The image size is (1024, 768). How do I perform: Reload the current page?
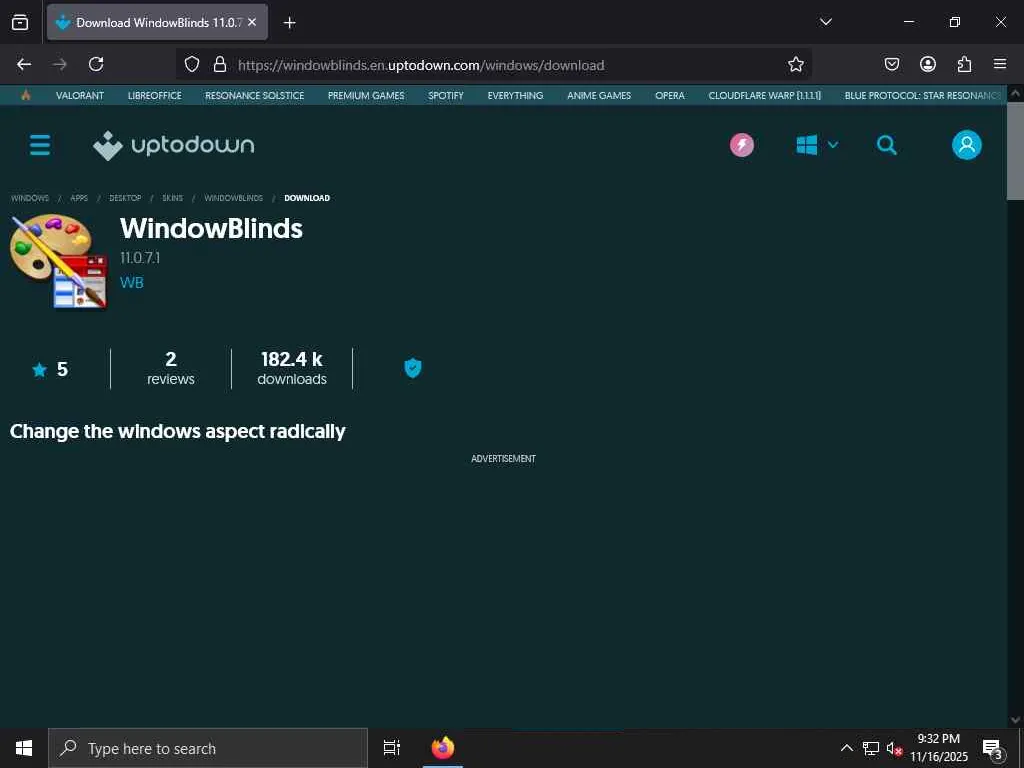coord(96,64)
